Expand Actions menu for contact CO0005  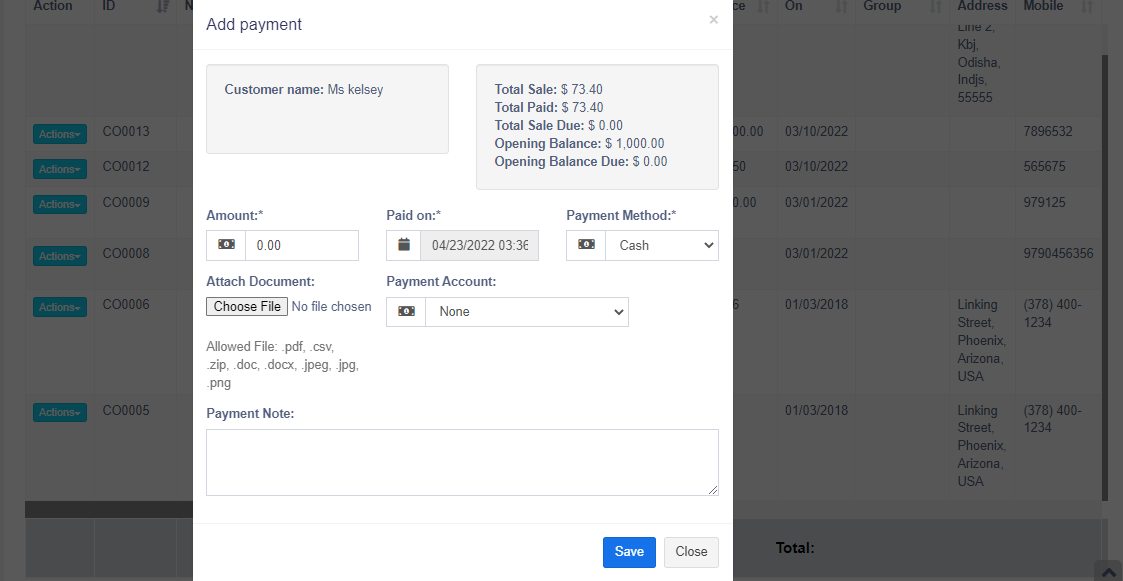click(60, 412)
